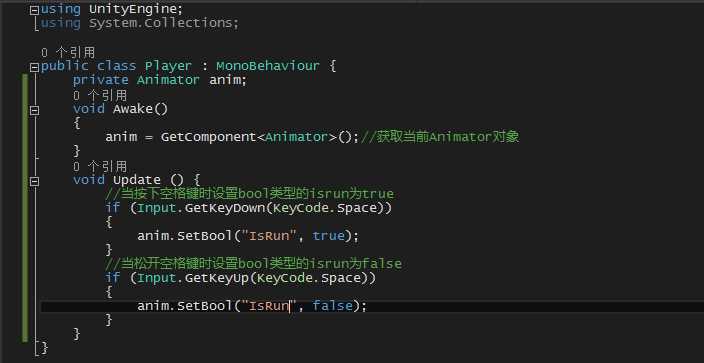
Task: Open references above the Player class
Action: [68, 53]
